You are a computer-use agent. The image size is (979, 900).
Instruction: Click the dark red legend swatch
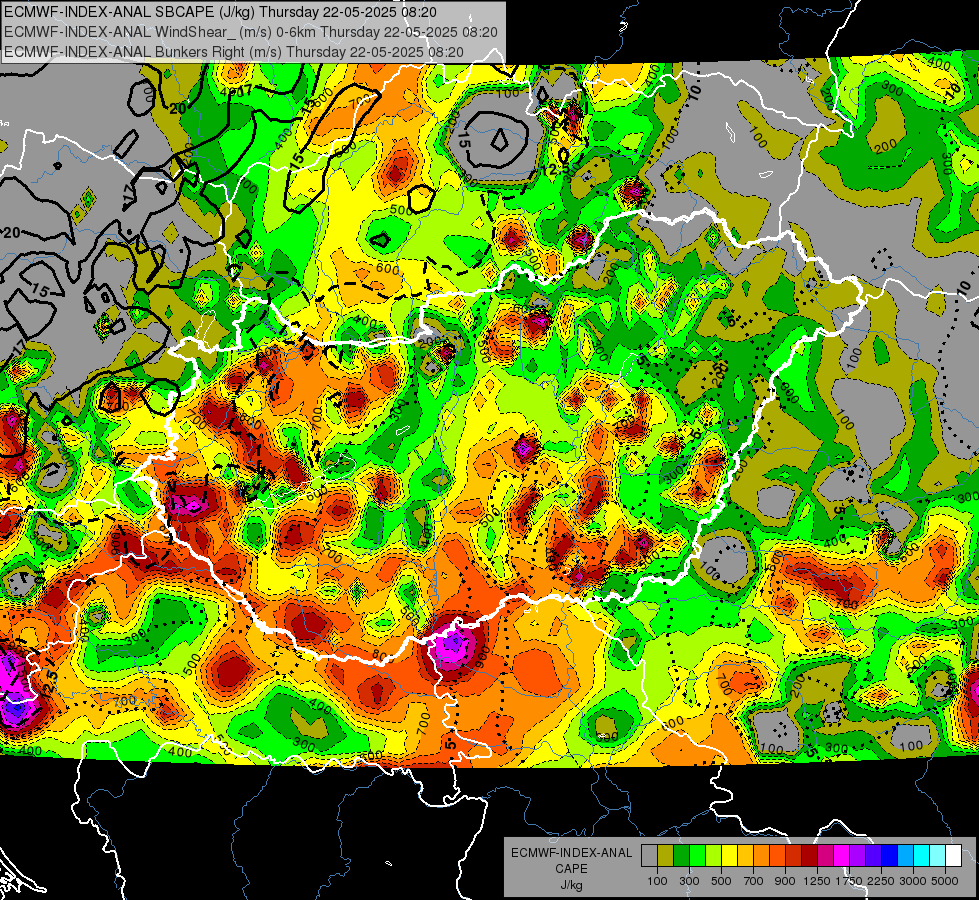coord(810,856)
